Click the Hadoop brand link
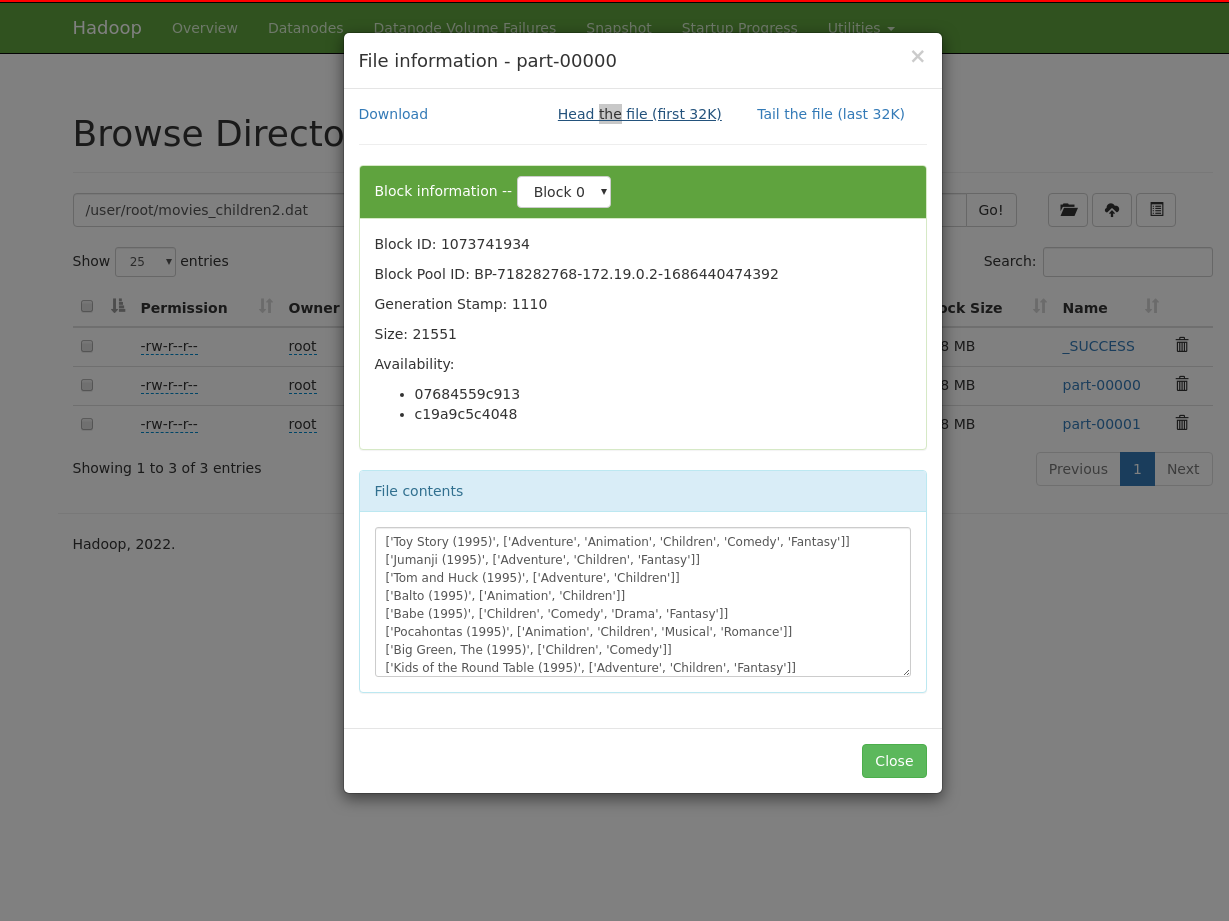1229x921 pixels. [x=107, y=28]
